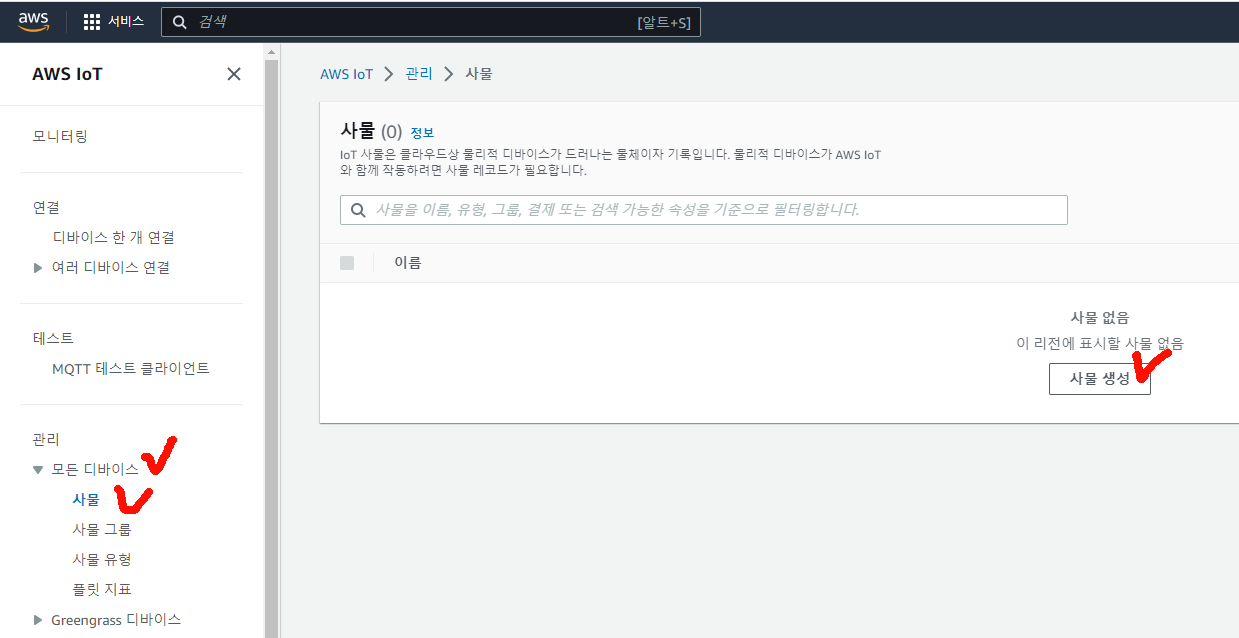Click the 테스트 section heading

[x=53, y=338]
